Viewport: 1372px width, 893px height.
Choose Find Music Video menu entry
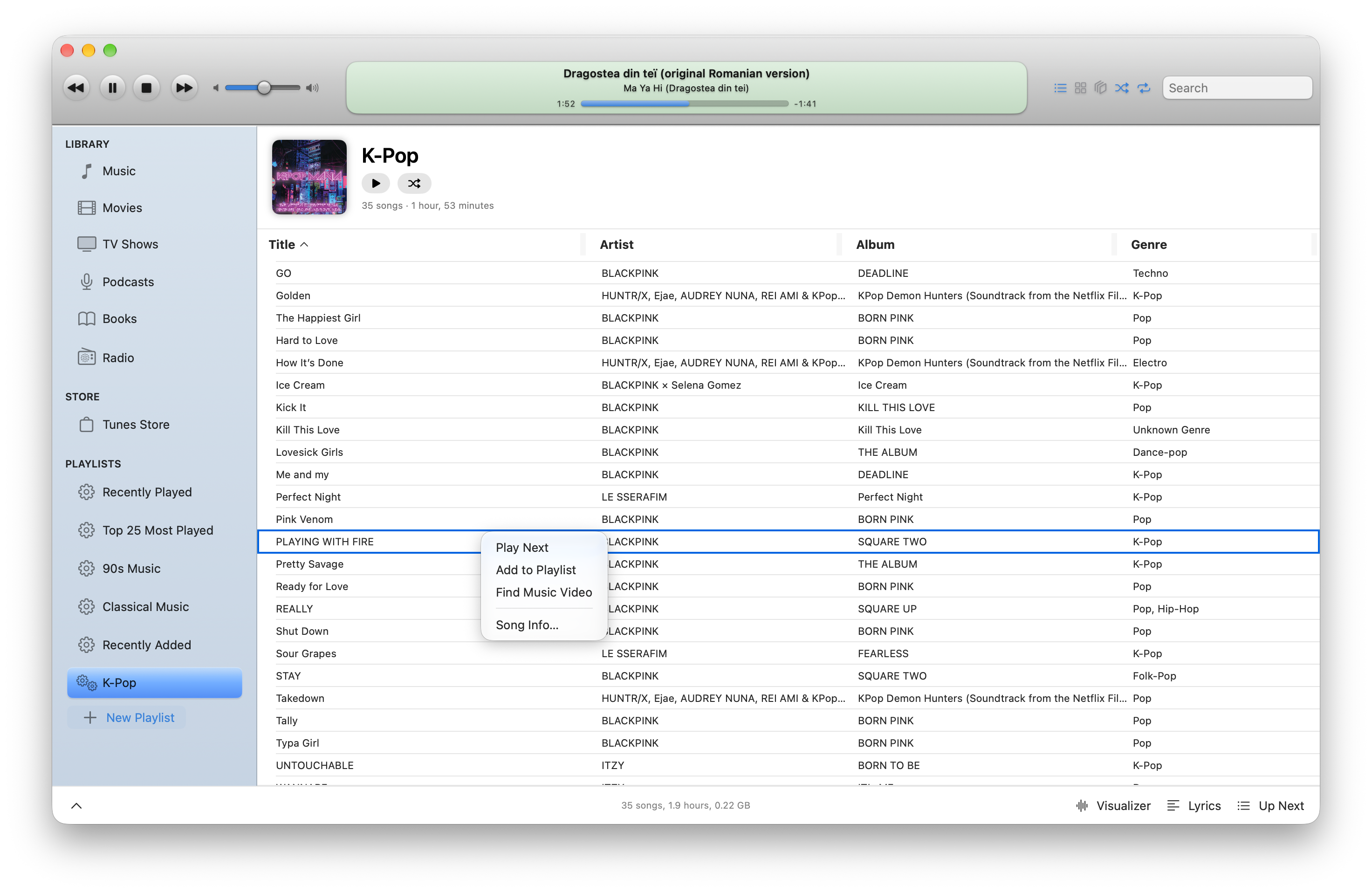click(x=543, y=592)
